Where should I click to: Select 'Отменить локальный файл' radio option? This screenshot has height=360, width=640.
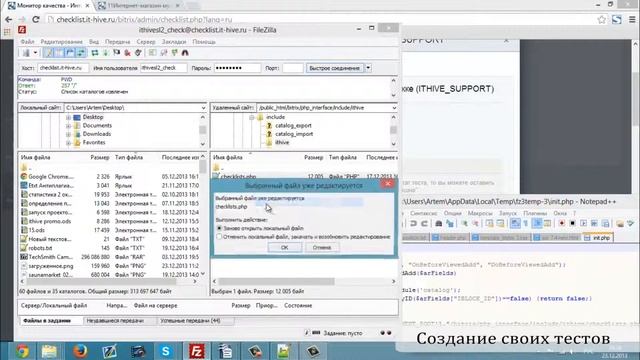(219, 237)
